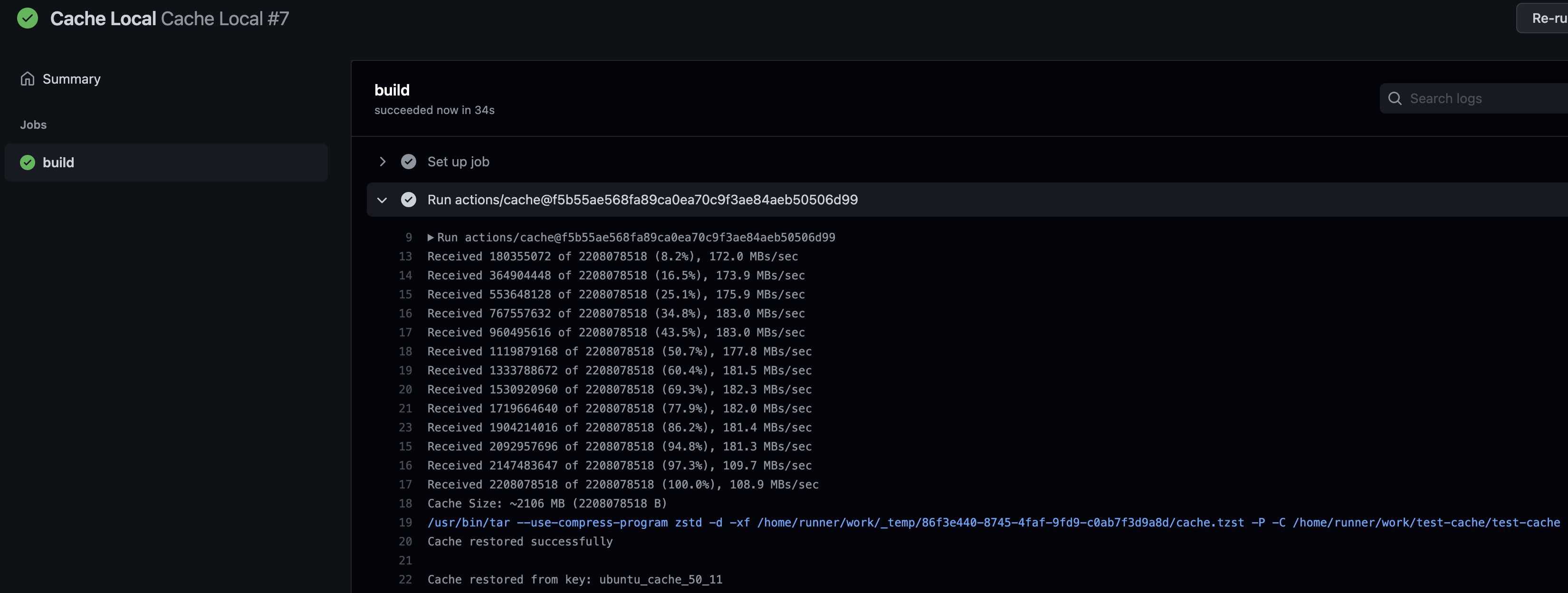Click the Summary home icon
The width and height of the screenshot is (1568, 593).
(28, 79)
